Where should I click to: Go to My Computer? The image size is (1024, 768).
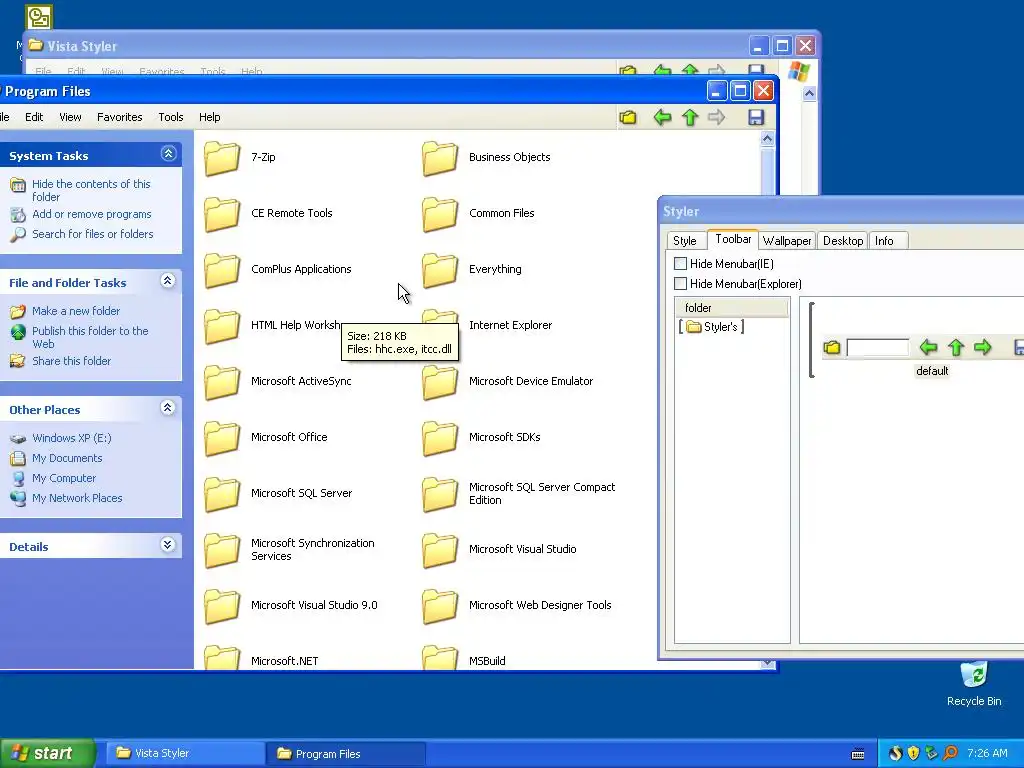(64, 478)
